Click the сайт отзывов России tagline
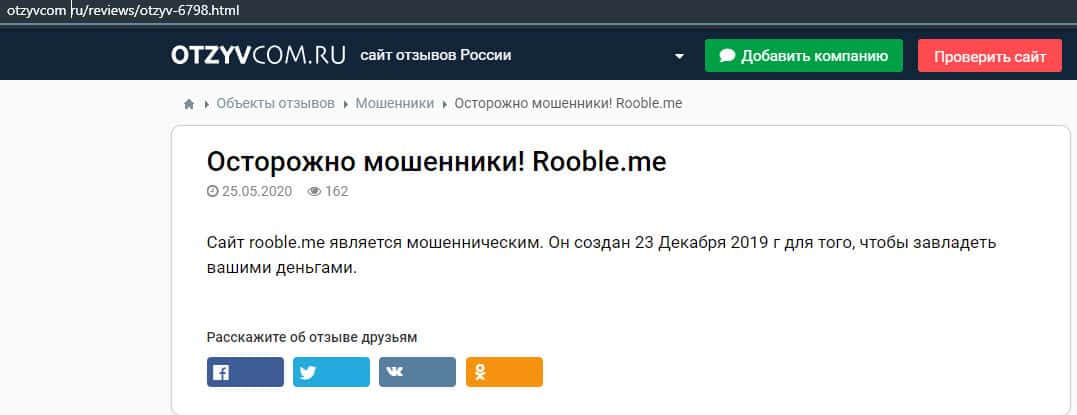The width and height of the screenshot is (1077, 415). (436, 55)
